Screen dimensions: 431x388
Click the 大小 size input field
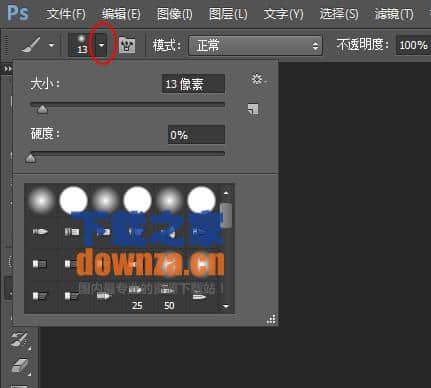point(193,84)
